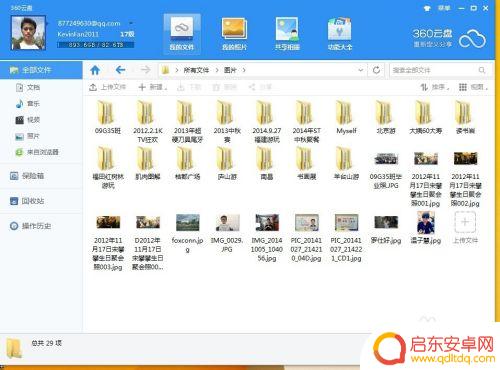Select the 书画展 folder
The image size is (500, 370).
(x=306, y=163)
